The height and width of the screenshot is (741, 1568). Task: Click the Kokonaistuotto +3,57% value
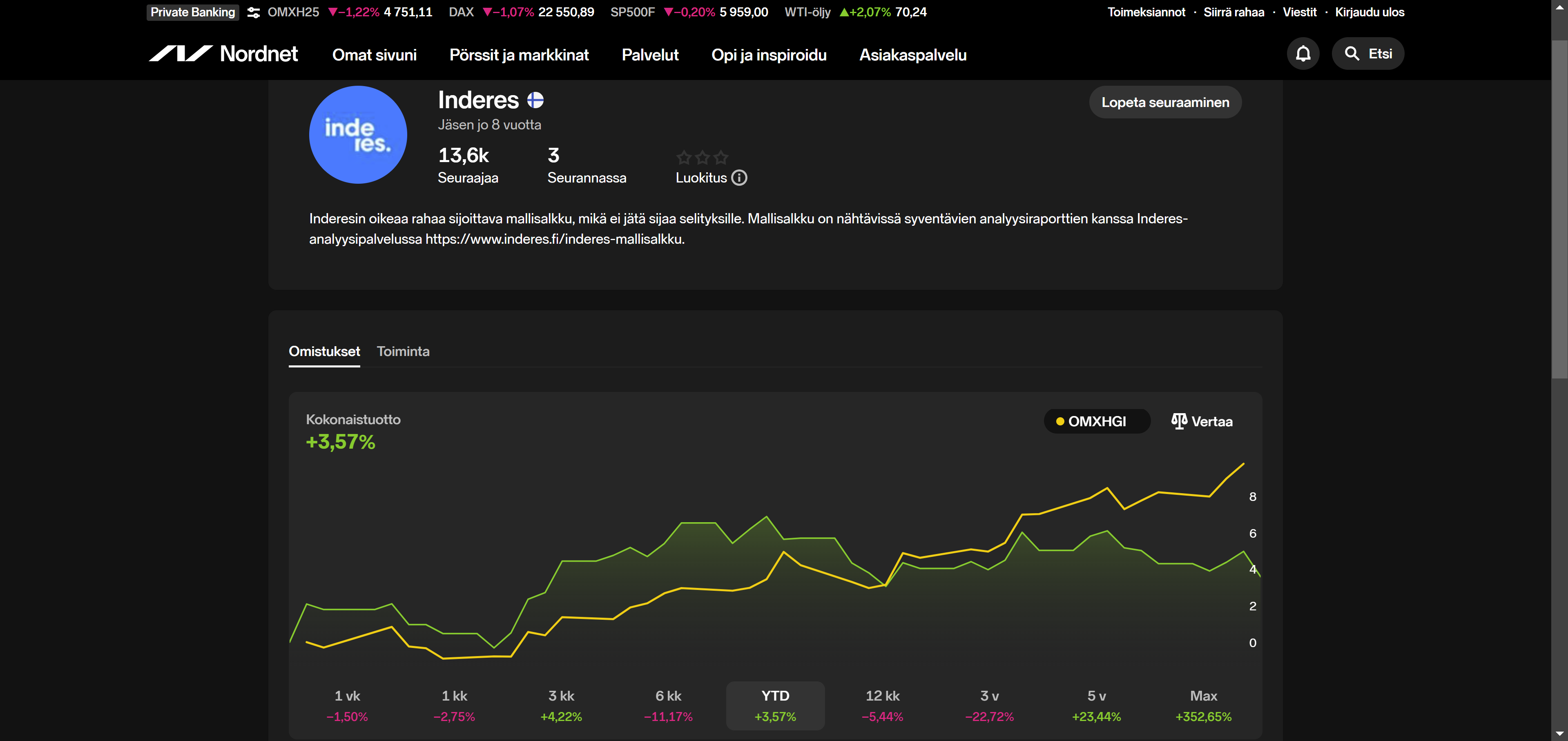(340, 442)
